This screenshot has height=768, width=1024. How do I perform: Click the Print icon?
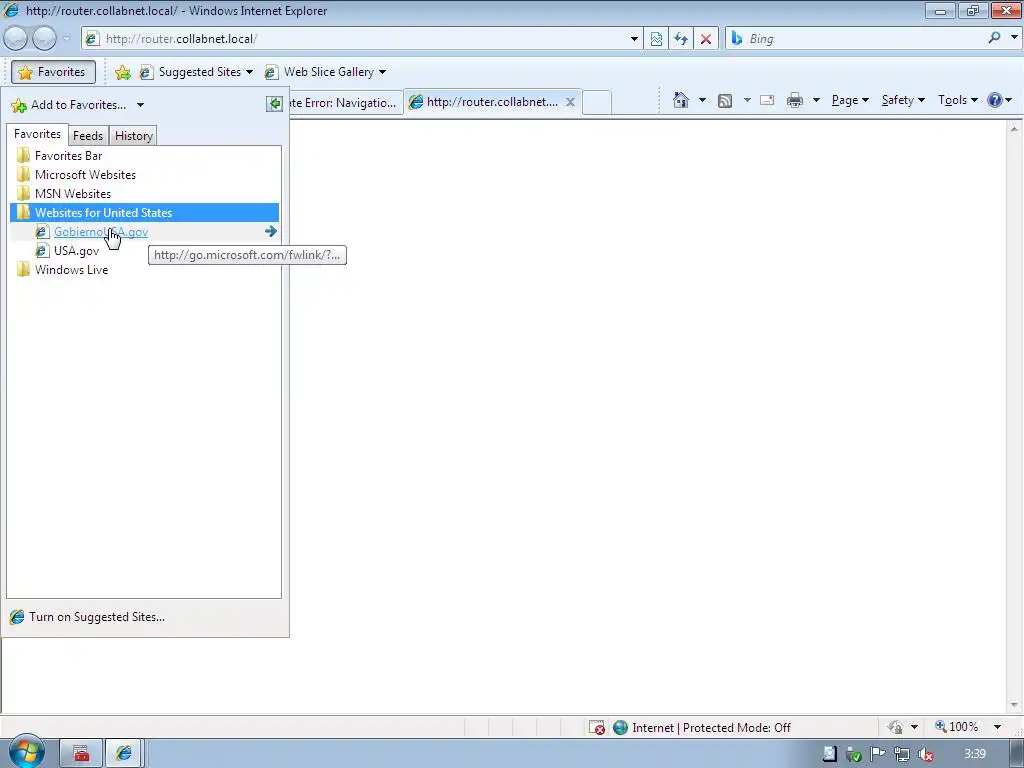click(x=795, y=100)
